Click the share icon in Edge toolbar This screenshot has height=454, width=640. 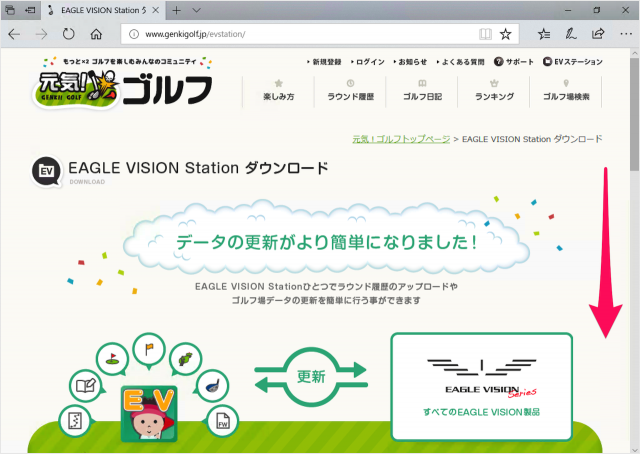598,34
